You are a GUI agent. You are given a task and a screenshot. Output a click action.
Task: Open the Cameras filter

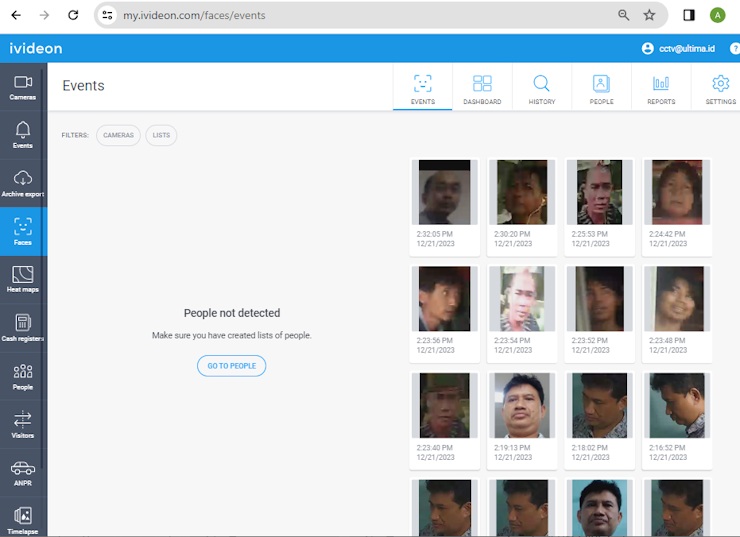(118, 135)
